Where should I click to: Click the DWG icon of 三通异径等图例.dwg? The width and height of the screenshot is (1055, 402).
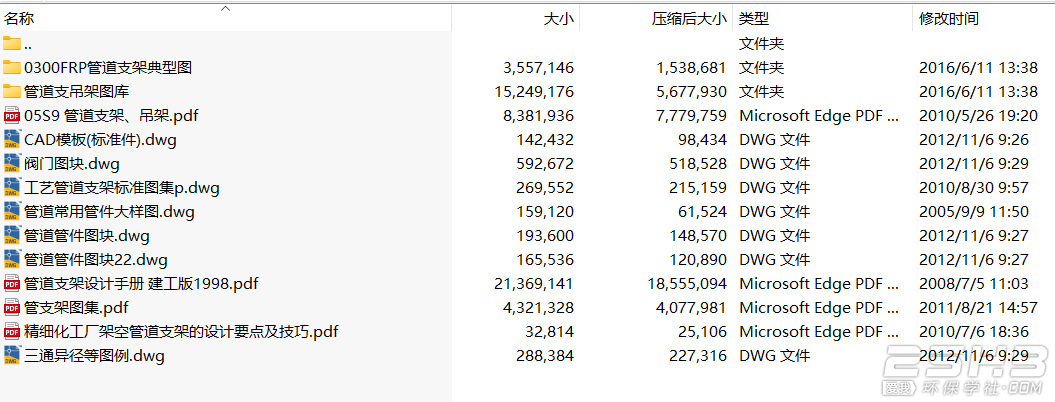coord(12,355)
